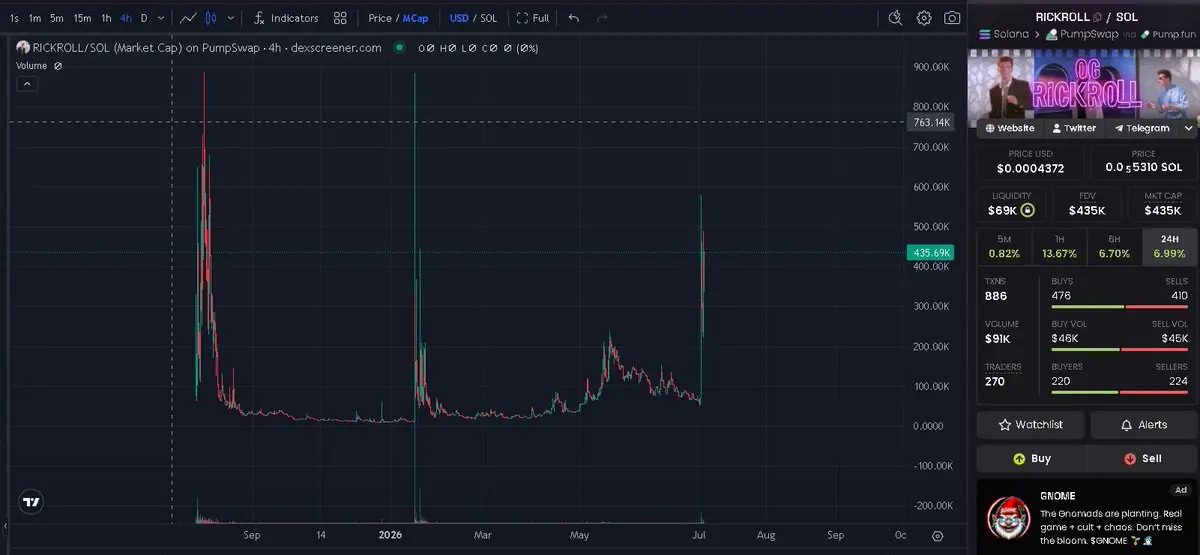
Task: Open the quick search icon
Action: coord(895,18)
